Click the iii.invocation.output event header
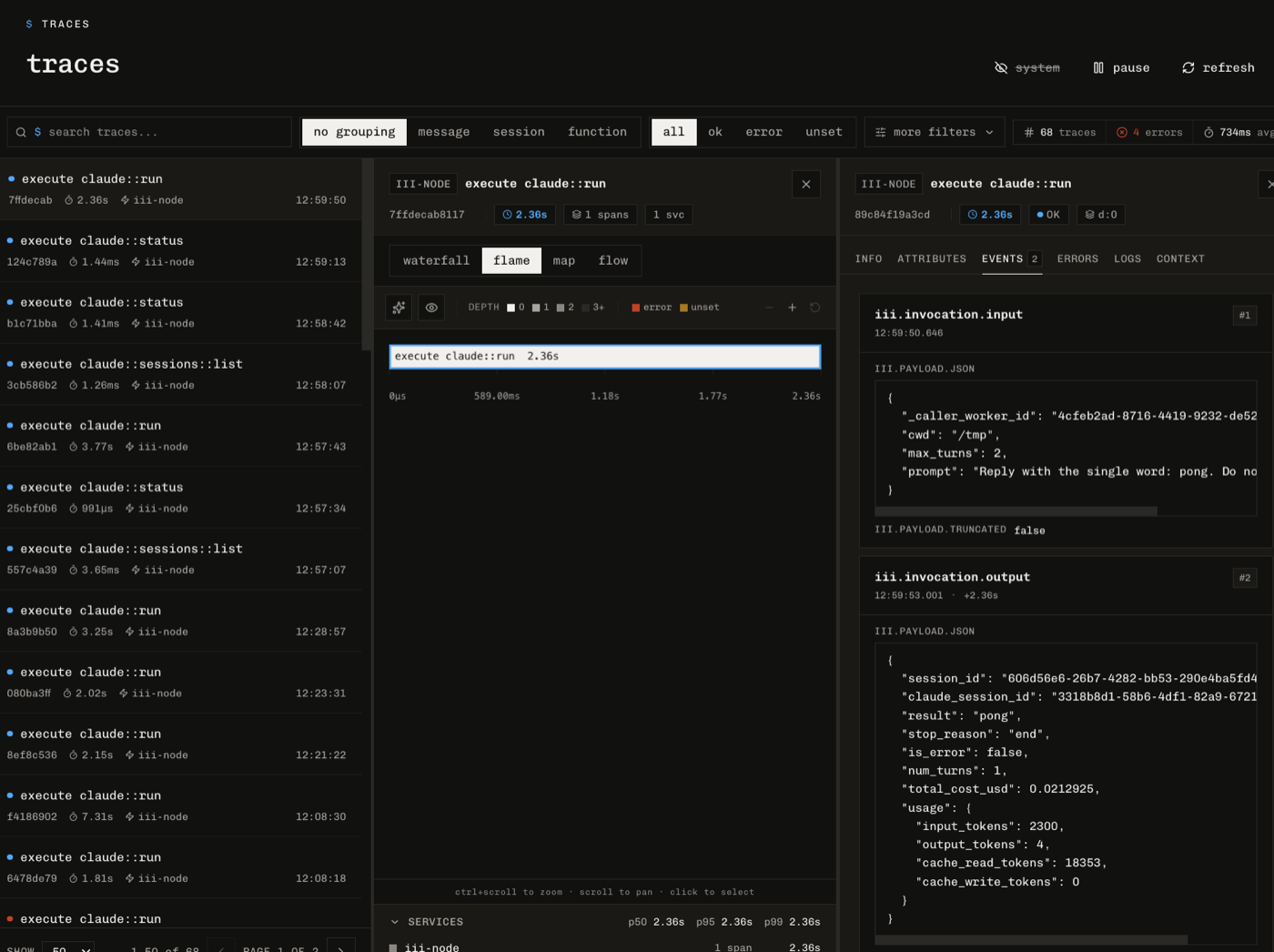This screenshot has width=1274, height=952. pyautogui.click(x=1066, y=585)
